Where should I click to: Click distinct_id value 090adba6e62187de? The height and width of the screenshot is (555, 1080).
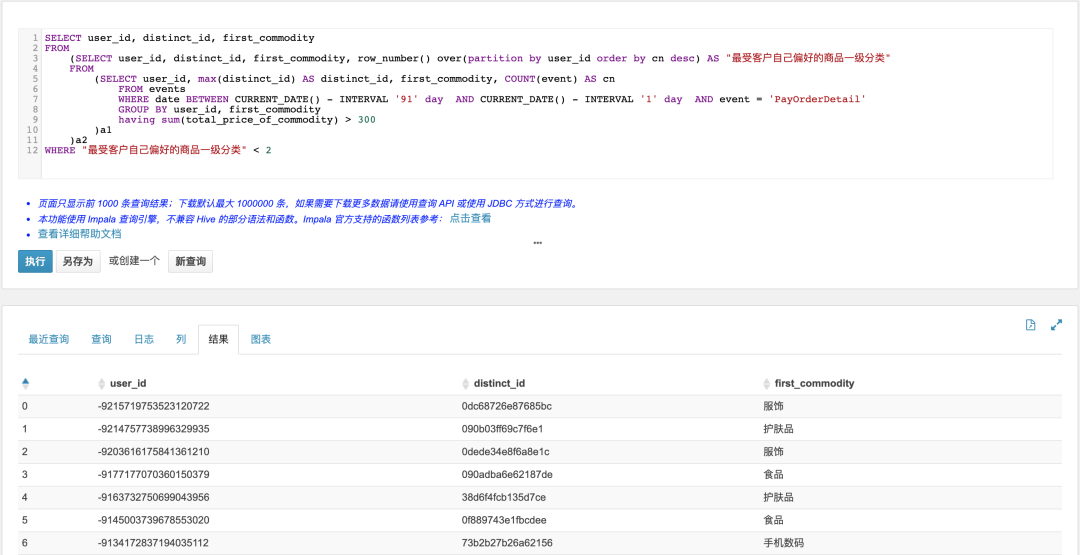pyautogui.click(x=507, y=474)
